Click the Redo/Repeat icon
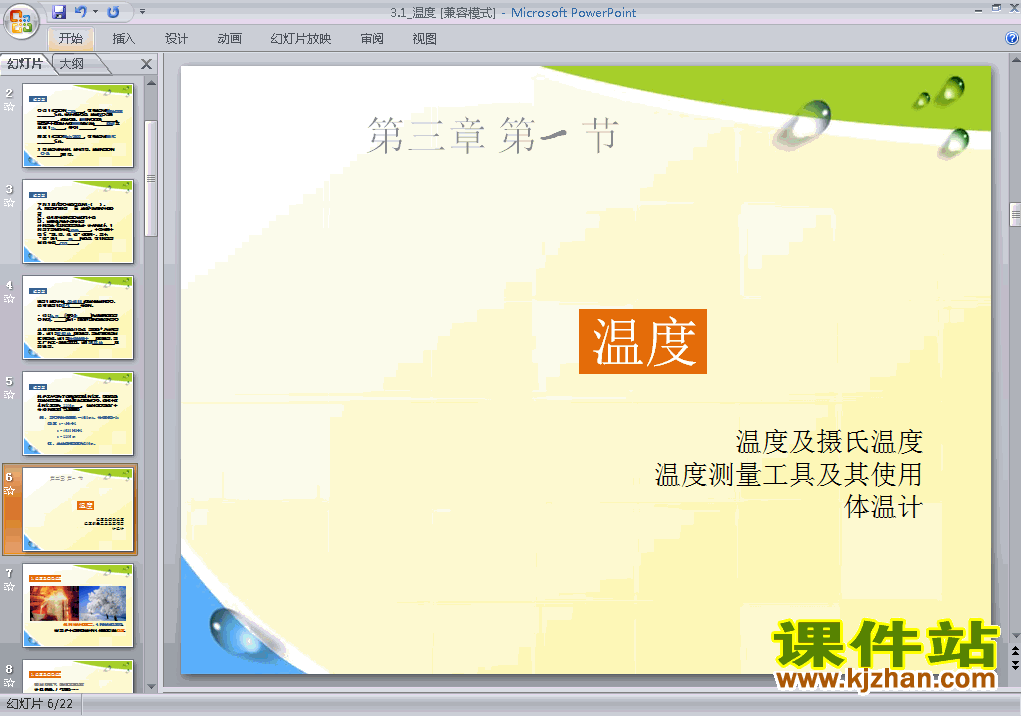1021x716 pixels. coord(113,12)
